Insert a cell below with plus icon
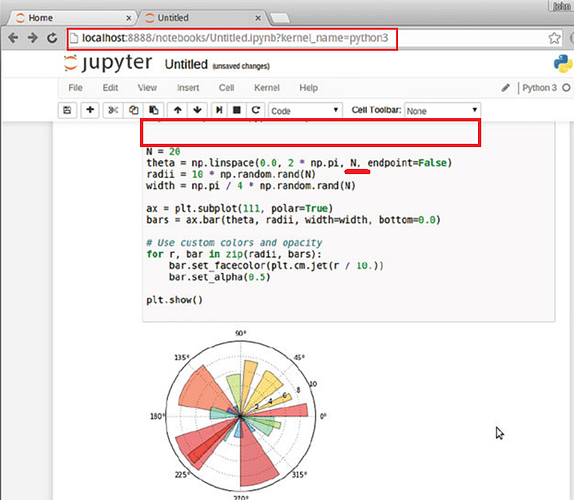 click(x=90, y=110)
